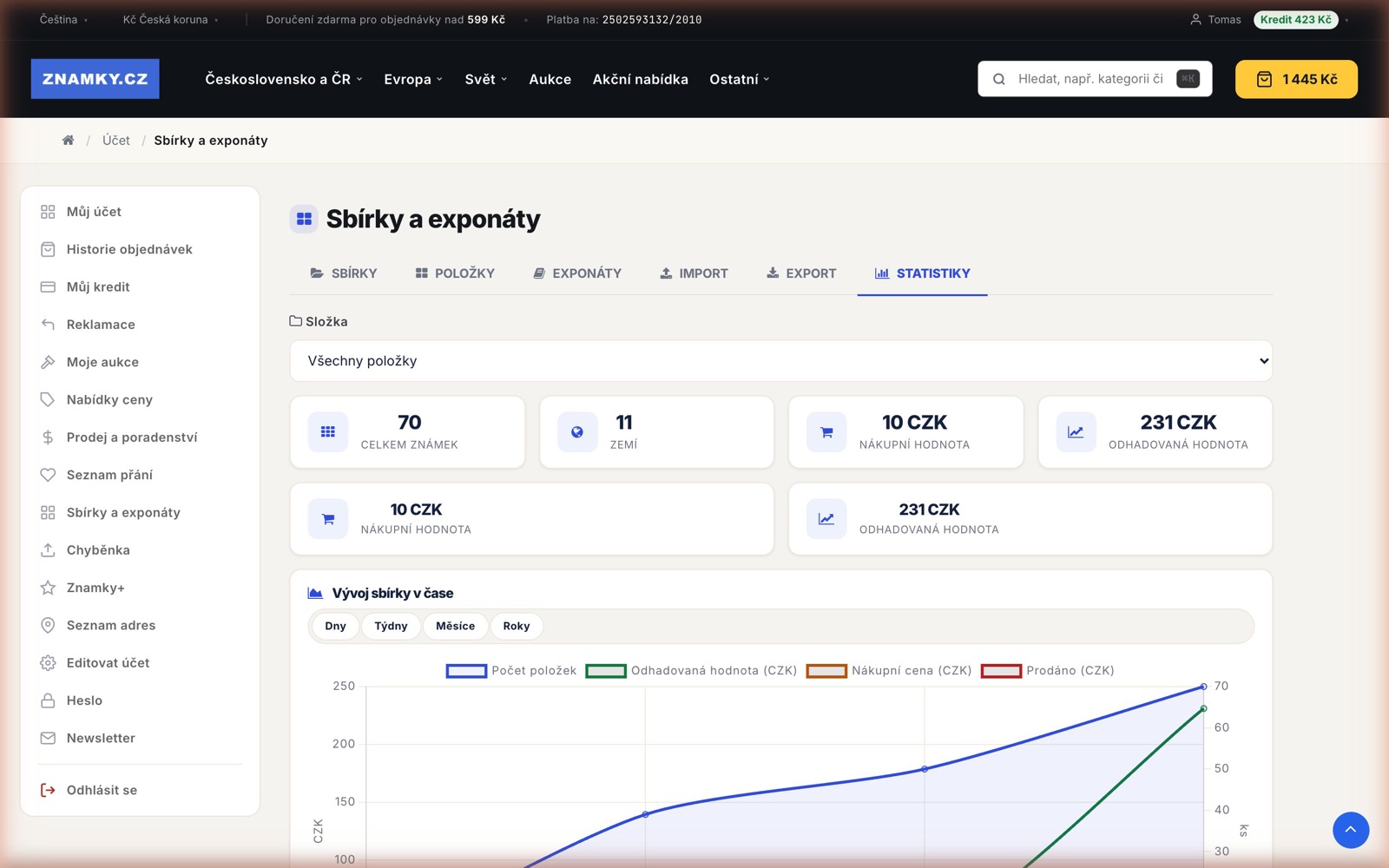
Task: Click the Moje aukce gavel icon
Action: (x=48, y=362)
